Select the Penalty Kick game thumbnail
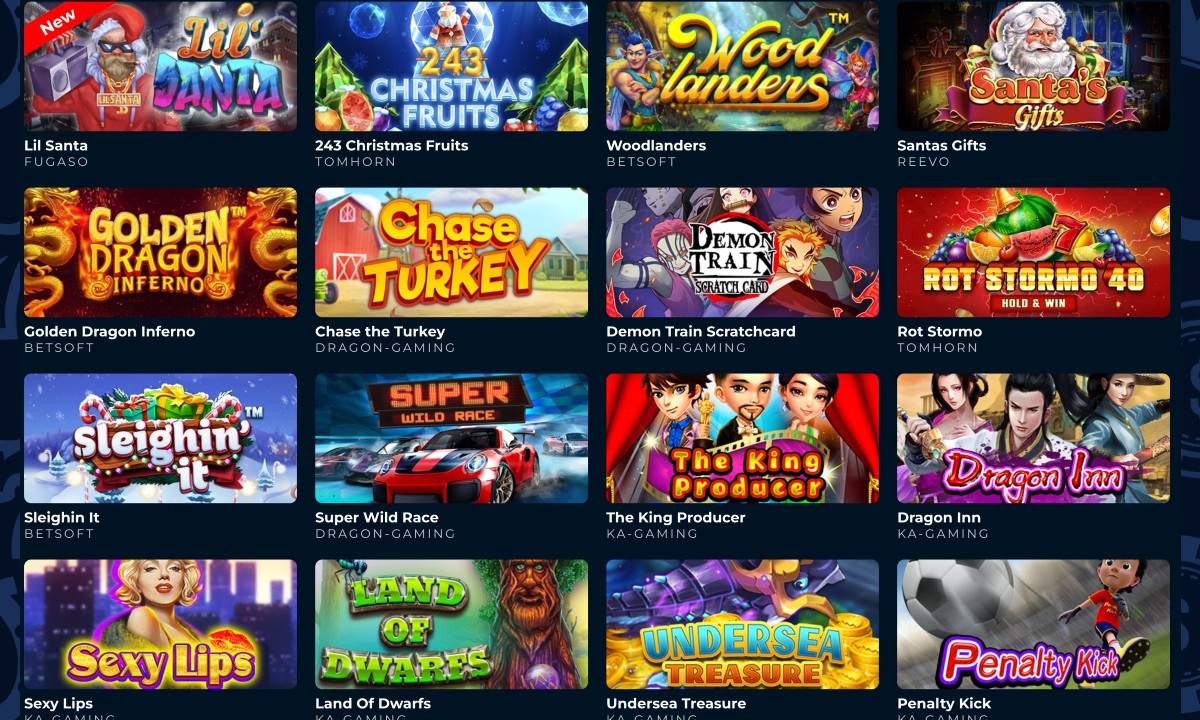This screenshot has width=1200, height=720. click(1033, 624)
